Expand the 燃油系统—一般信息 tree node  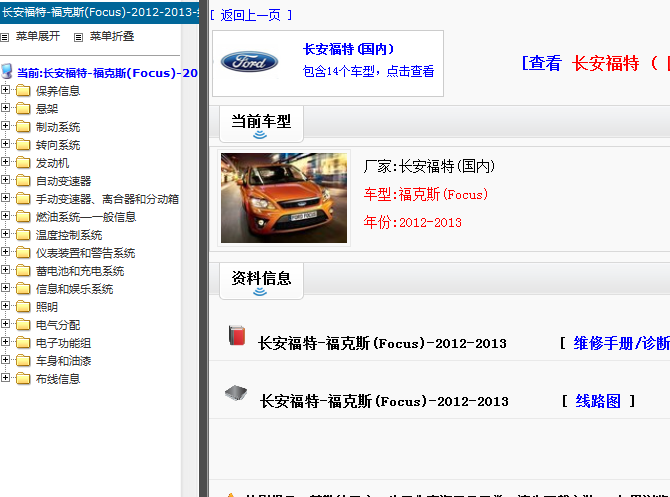coord(5,216)
